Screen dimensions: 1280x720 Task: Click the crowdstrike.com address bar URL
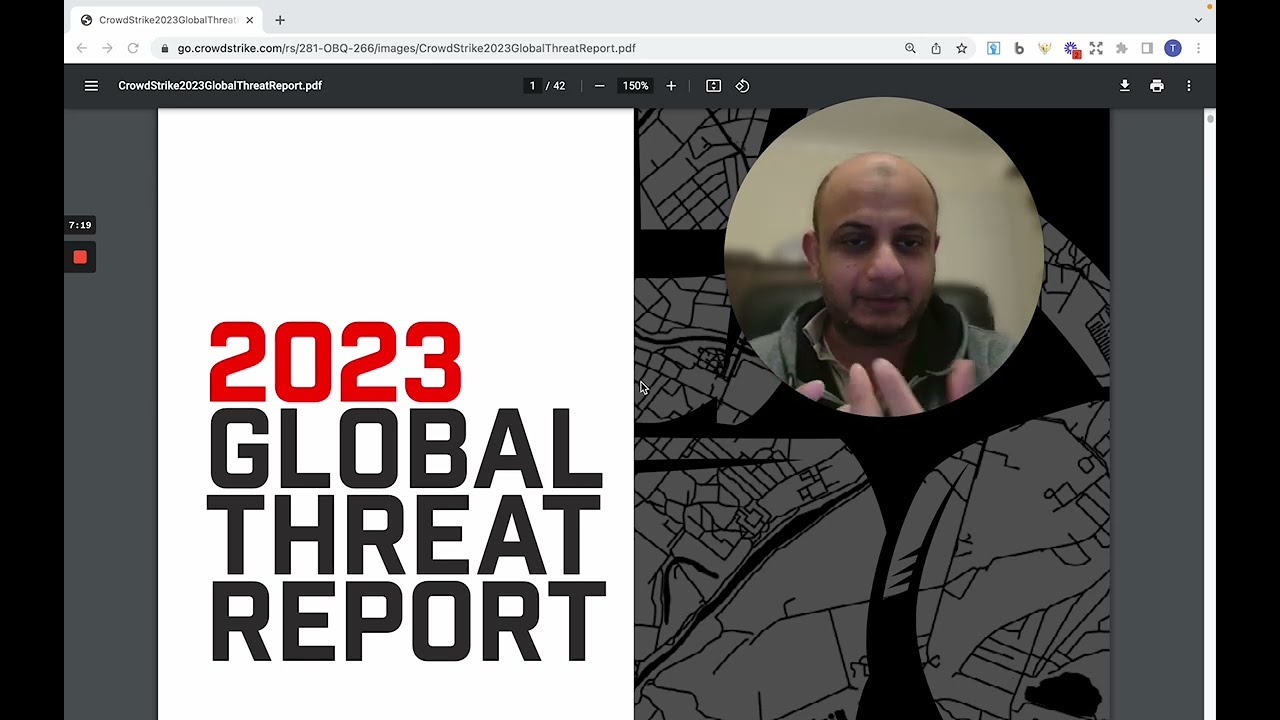click(x=406, y=48)
